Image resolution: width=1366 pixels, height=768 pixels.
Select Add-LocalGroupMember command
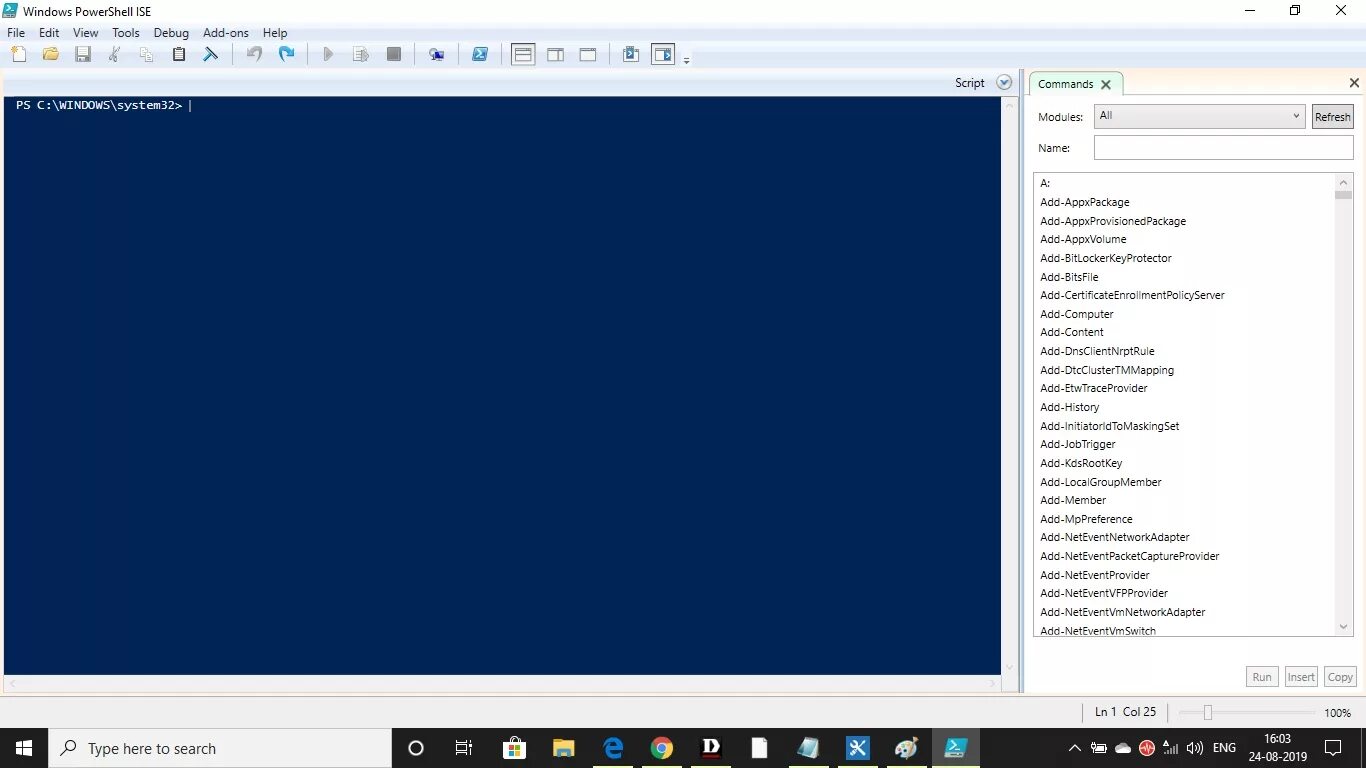click(x=1101, y=482)
